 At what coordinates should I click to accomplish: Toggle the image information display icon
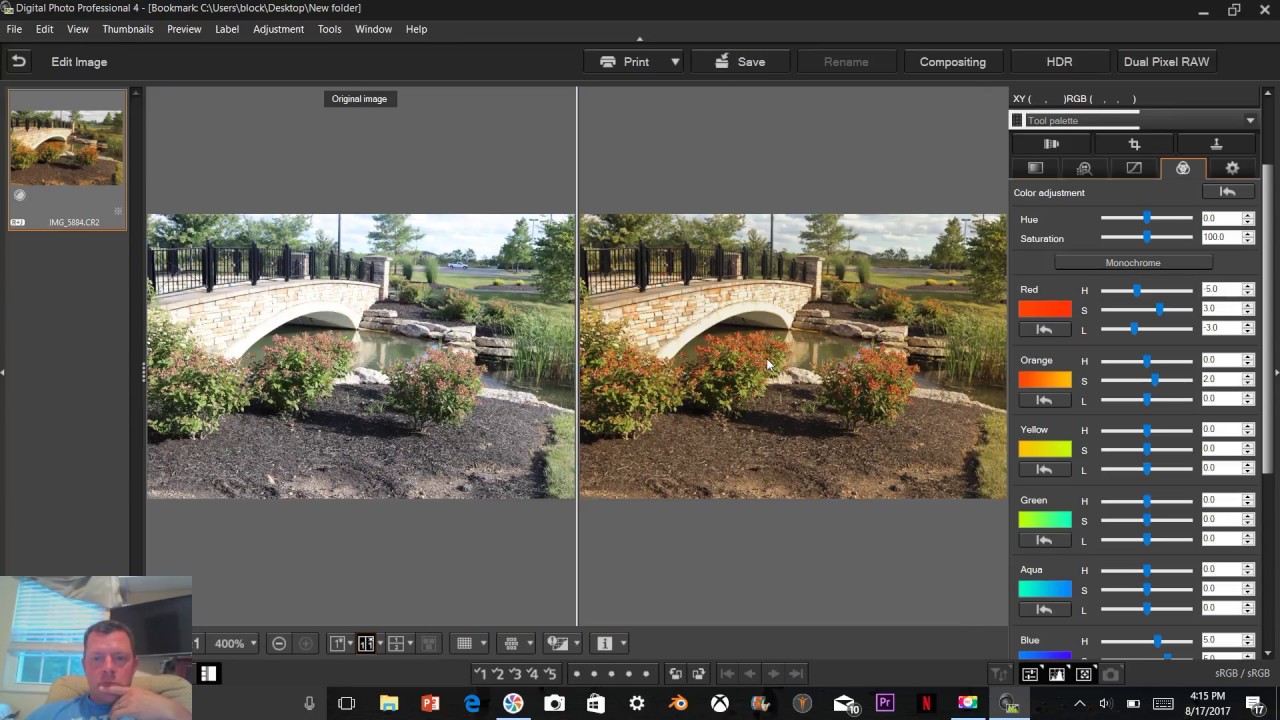tap(604, 643)
